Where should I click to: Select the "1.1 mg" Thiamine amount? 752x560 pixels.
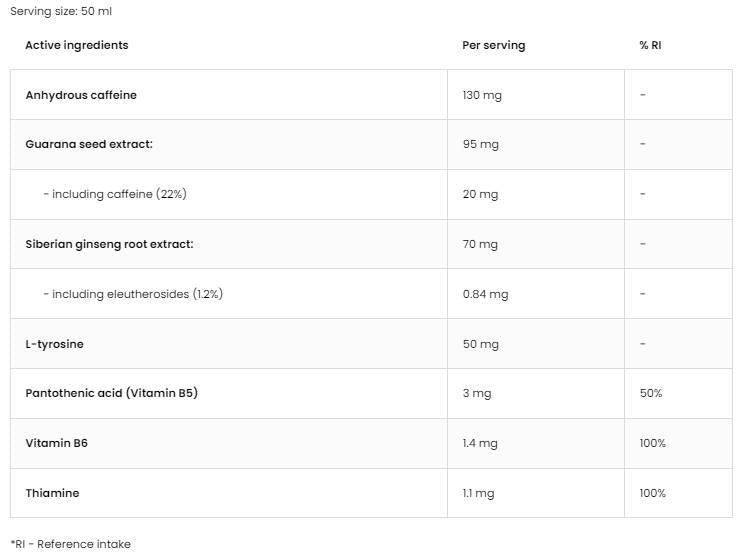tap(480, 493)
